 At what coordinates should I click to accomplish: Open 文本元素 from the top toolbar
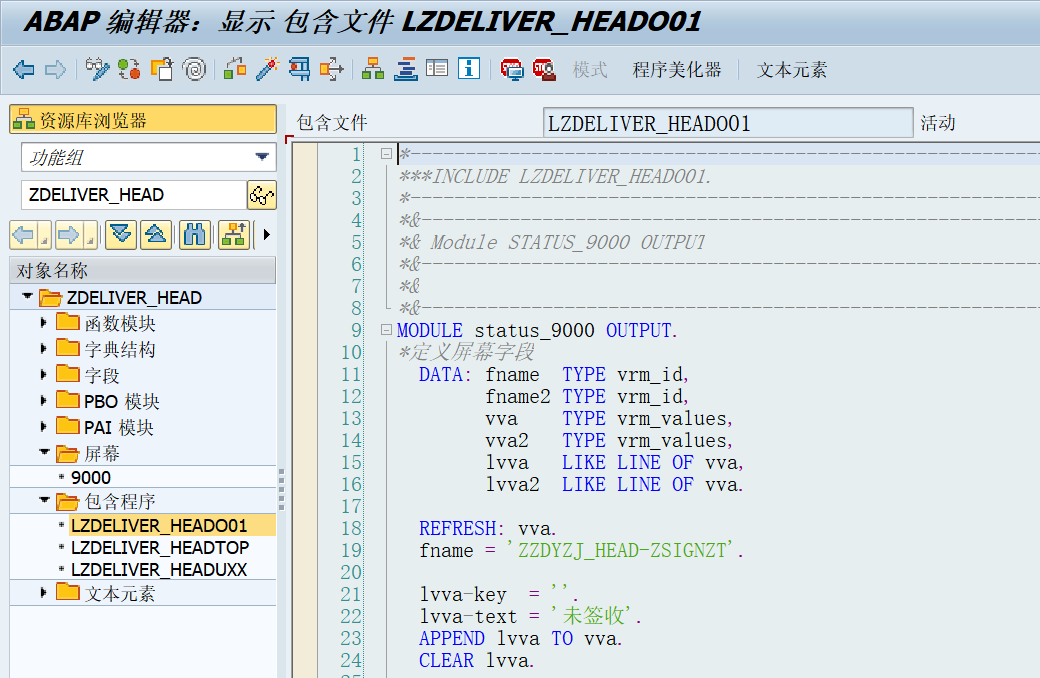(792, 70)
